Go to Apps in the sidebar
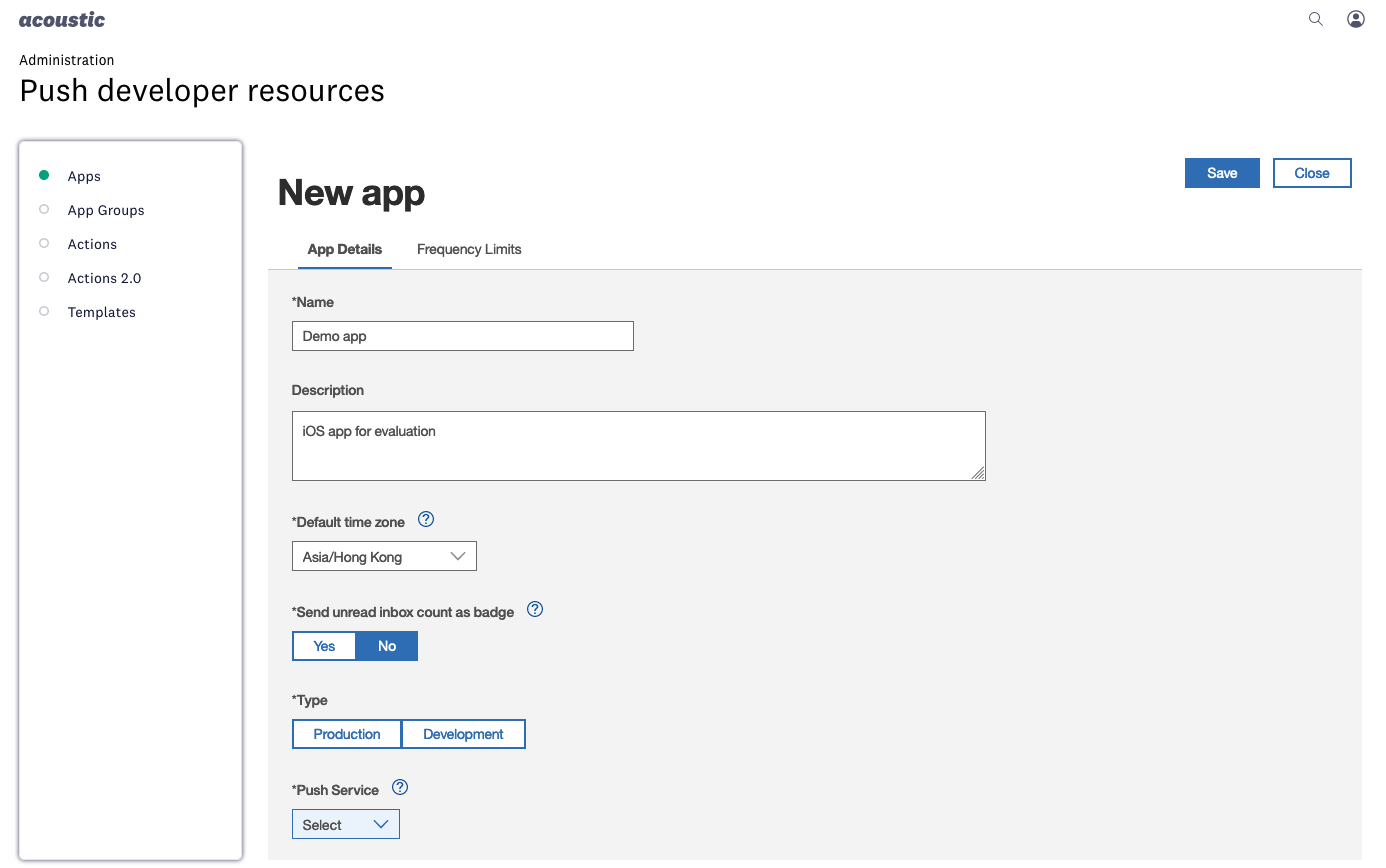The height and width of the screenshot is (868, 1386). pyautogui.click(x=84, y=176)
